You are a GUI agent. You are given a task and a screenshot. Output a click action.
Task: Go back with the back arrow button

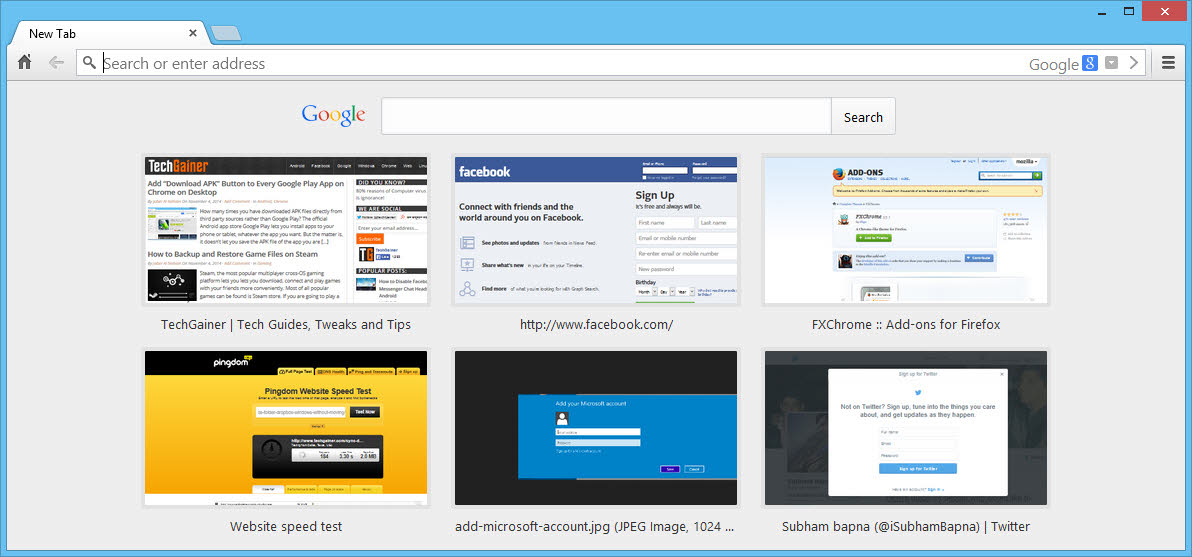click(55, 63)
